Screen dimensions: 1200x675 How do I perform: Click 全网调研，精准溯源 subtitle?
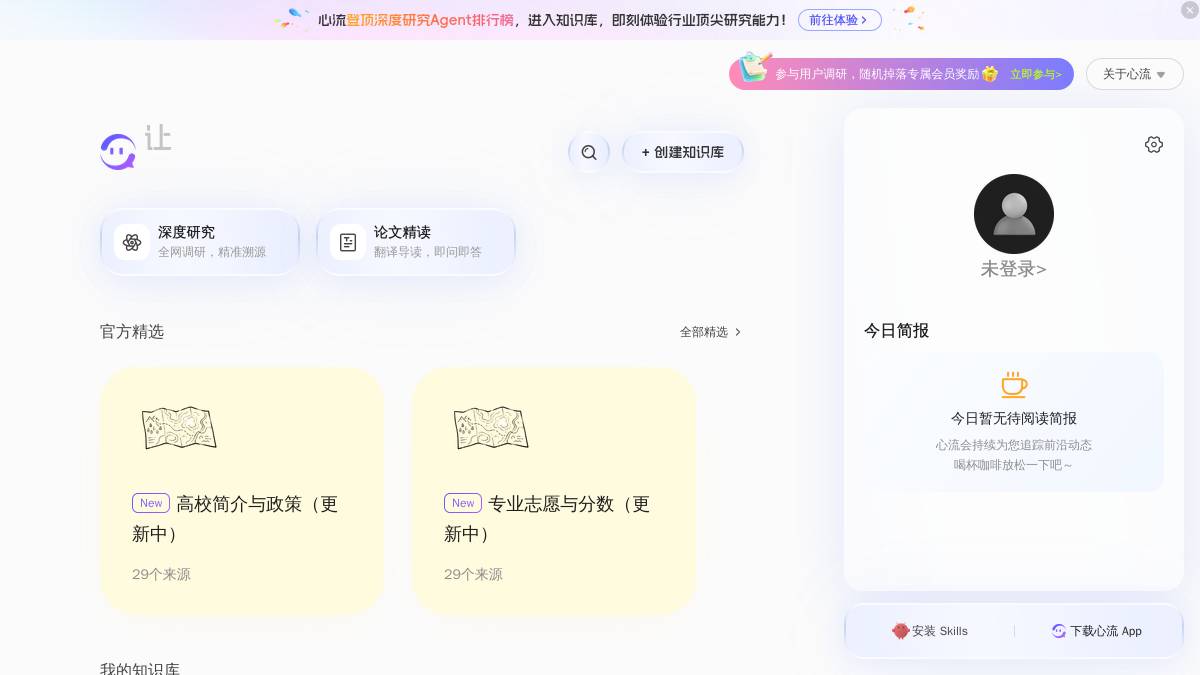(x=212, y=252)
